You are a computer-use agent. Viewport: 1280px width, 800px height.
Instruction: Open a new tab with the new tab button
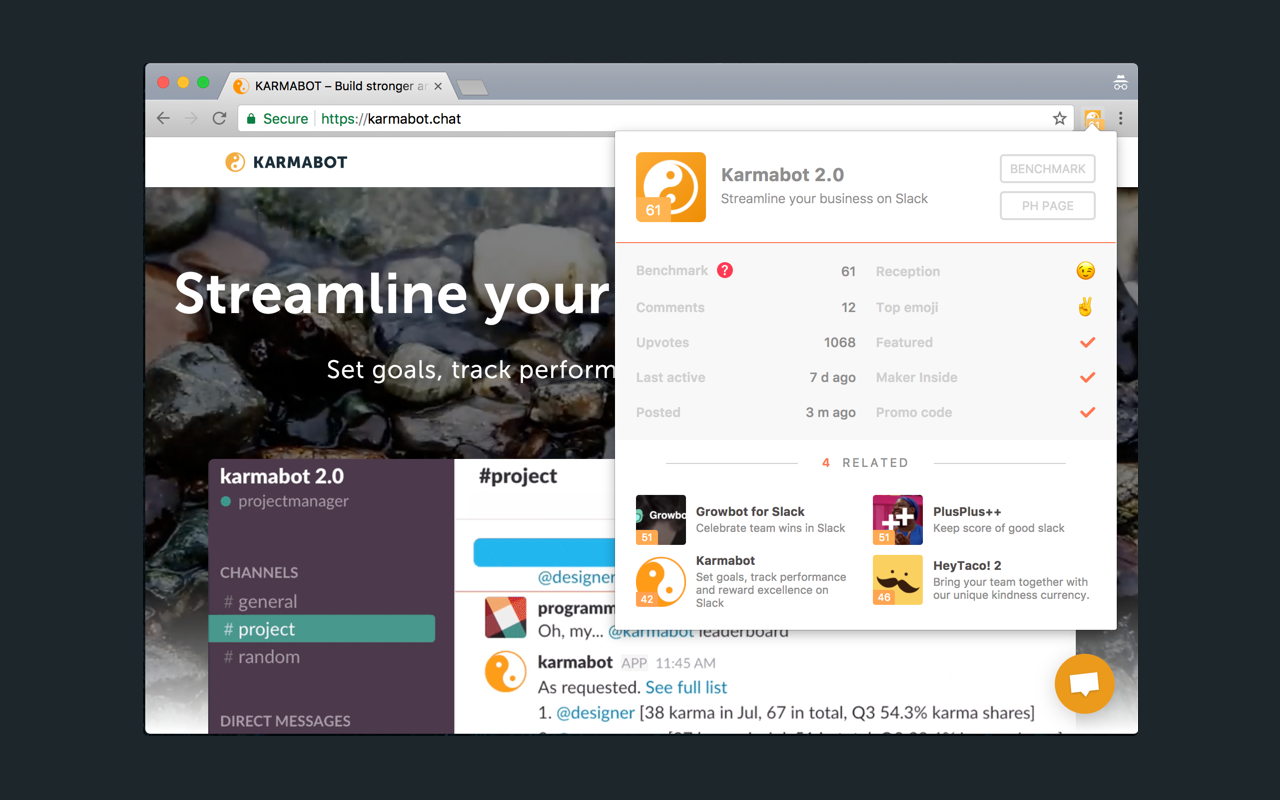pos(472,88)
